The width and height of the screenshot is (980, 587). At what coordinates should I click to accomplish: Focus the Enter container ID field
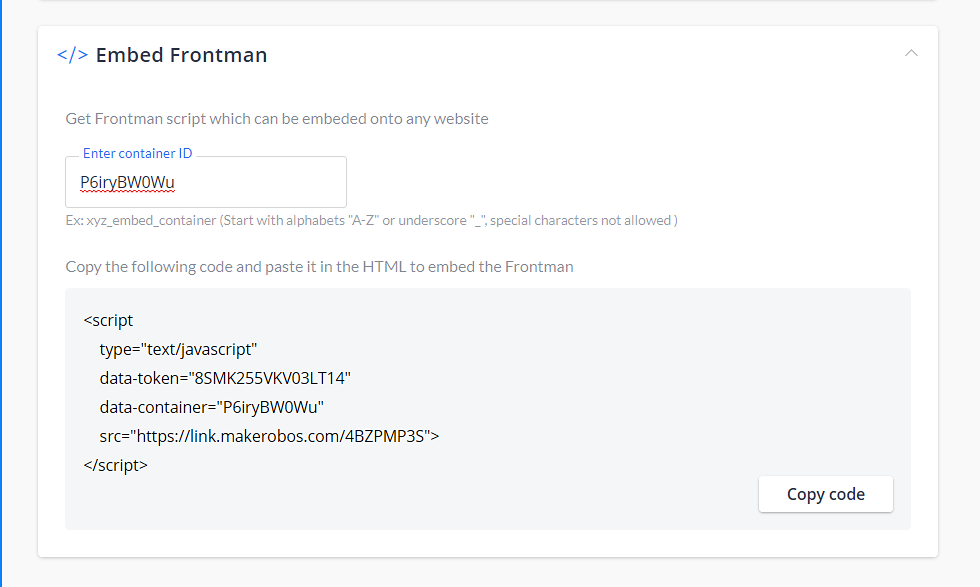[x=206, y=182]
